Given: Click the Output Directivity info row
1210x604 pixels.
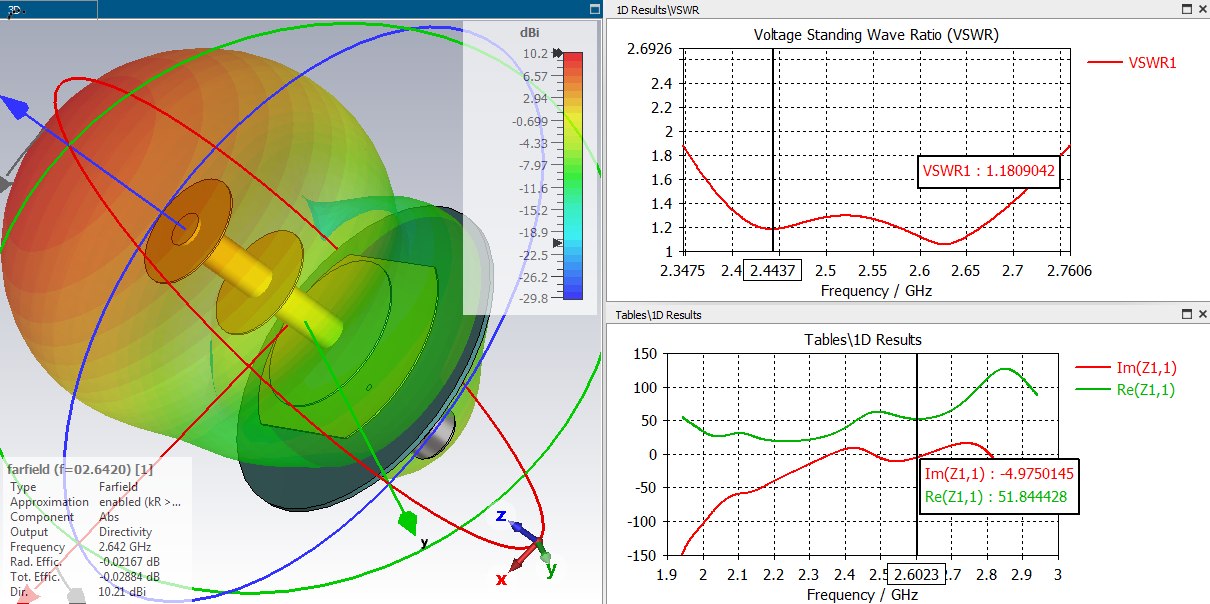Looking at the screenshot, I should tap(80, 532).
